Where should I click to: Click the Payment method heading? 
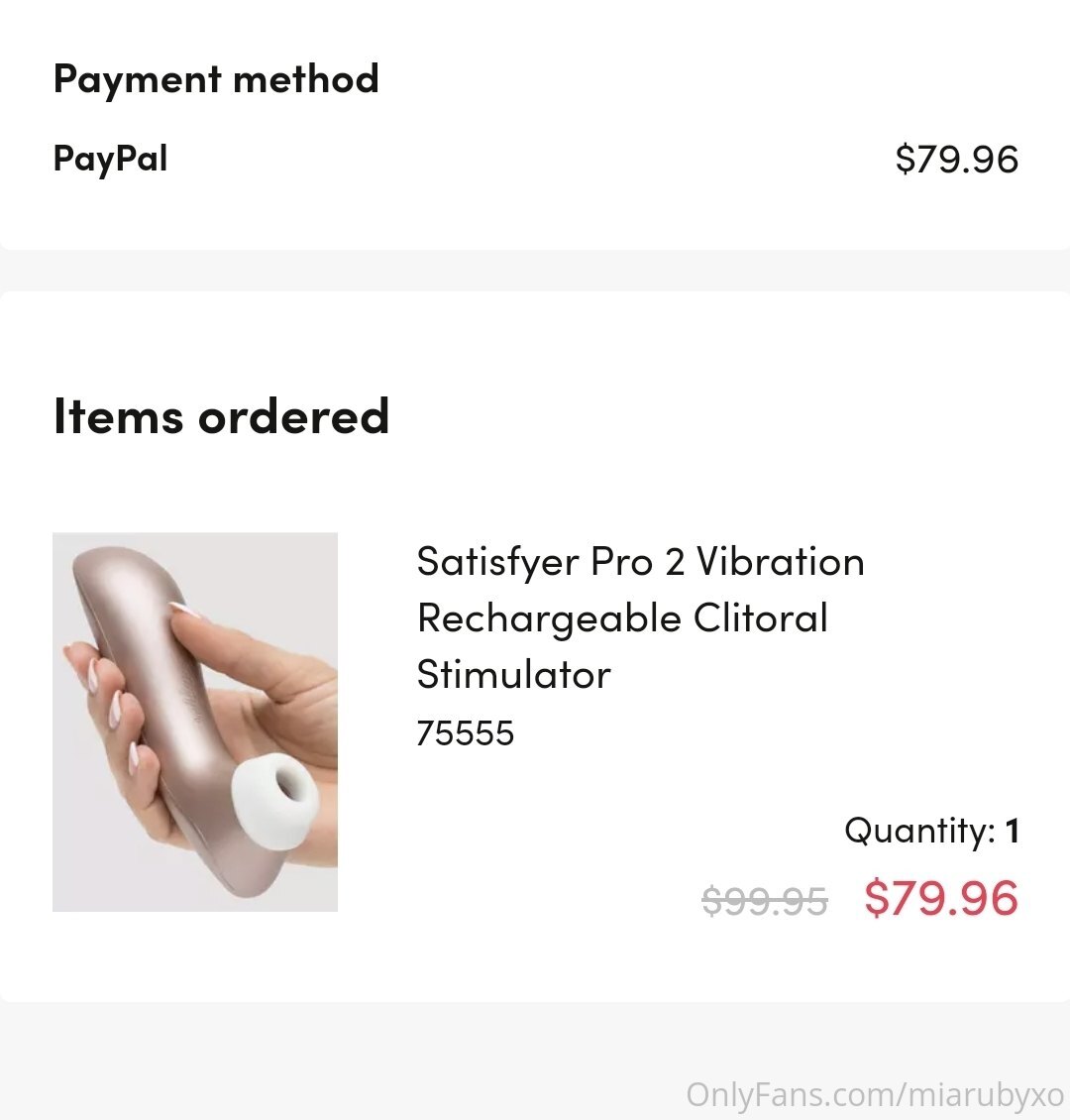pos(216,78)
